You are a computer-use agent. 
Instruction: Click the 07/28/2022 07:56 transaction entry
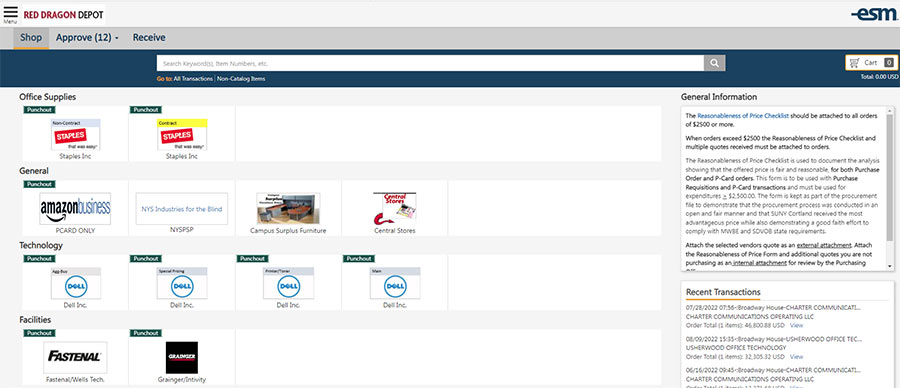773,307
